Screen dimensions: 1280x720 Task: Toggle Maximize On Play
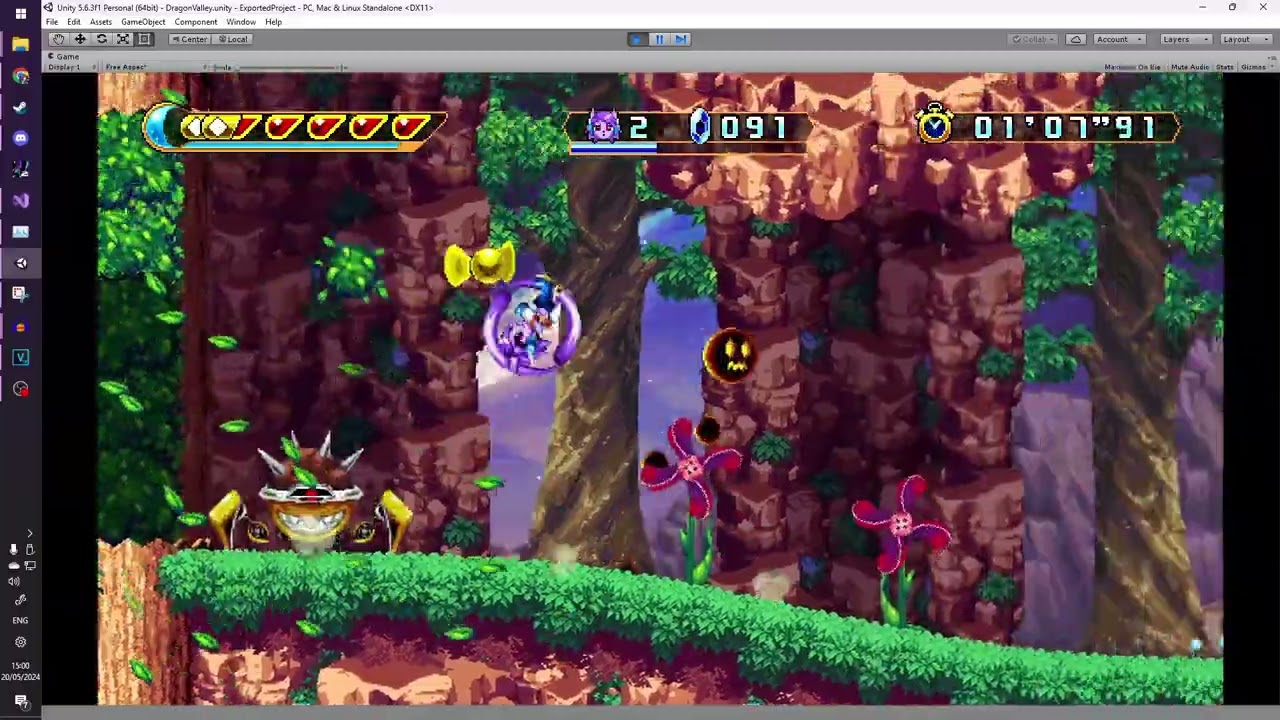[1133, 67]
